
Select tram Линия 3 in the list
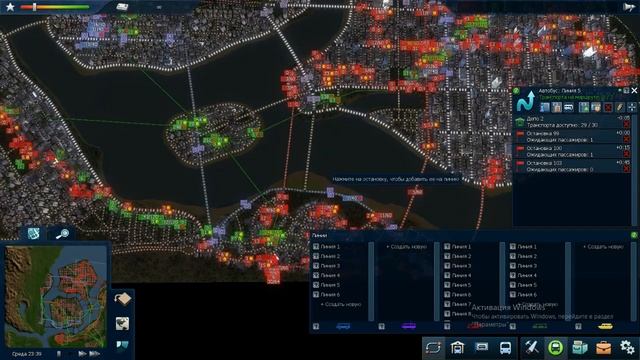461,266
